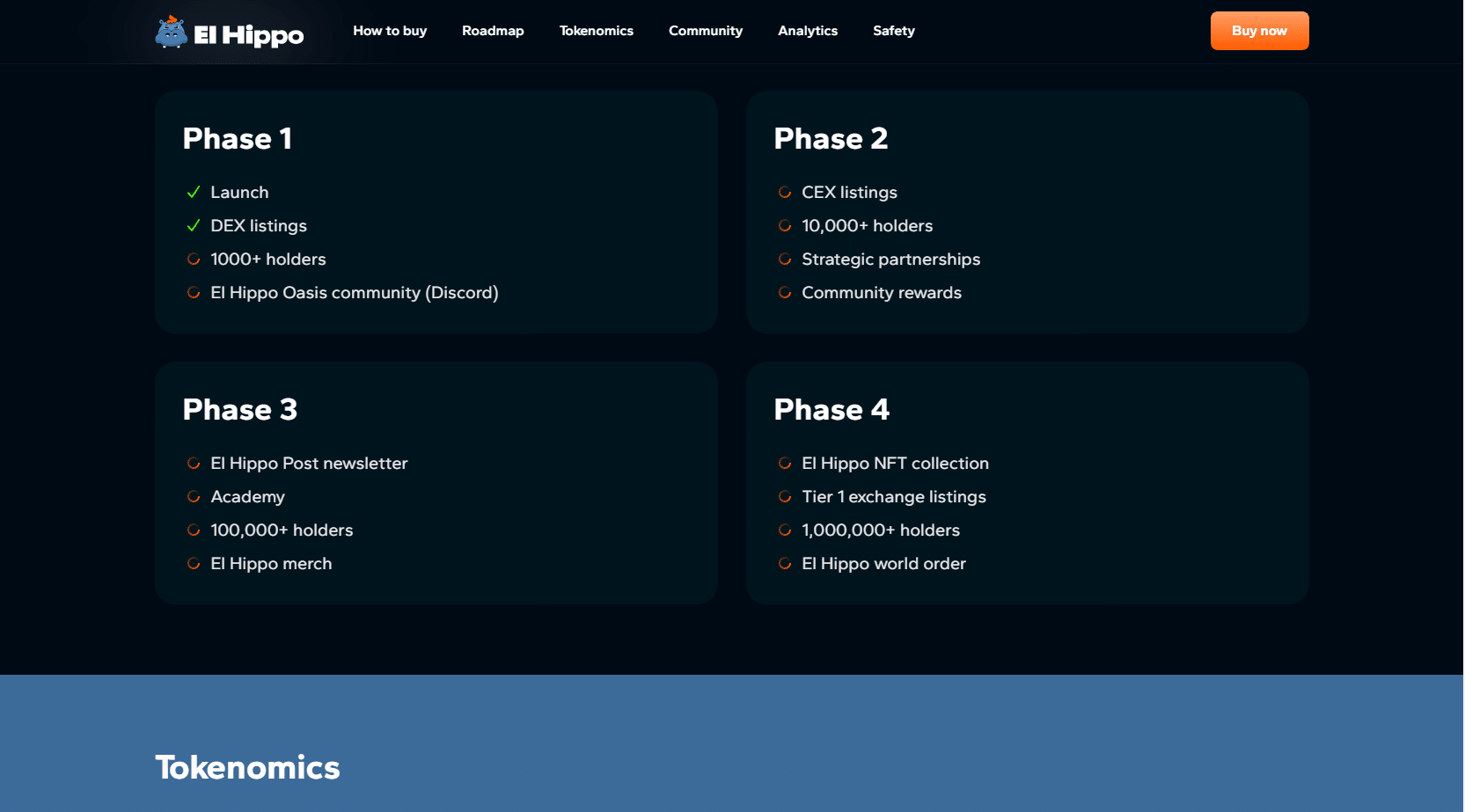Click the pending icon beside 1,000,000+ holders
The height and width of the screenshot is (812, 1465).
785,530
